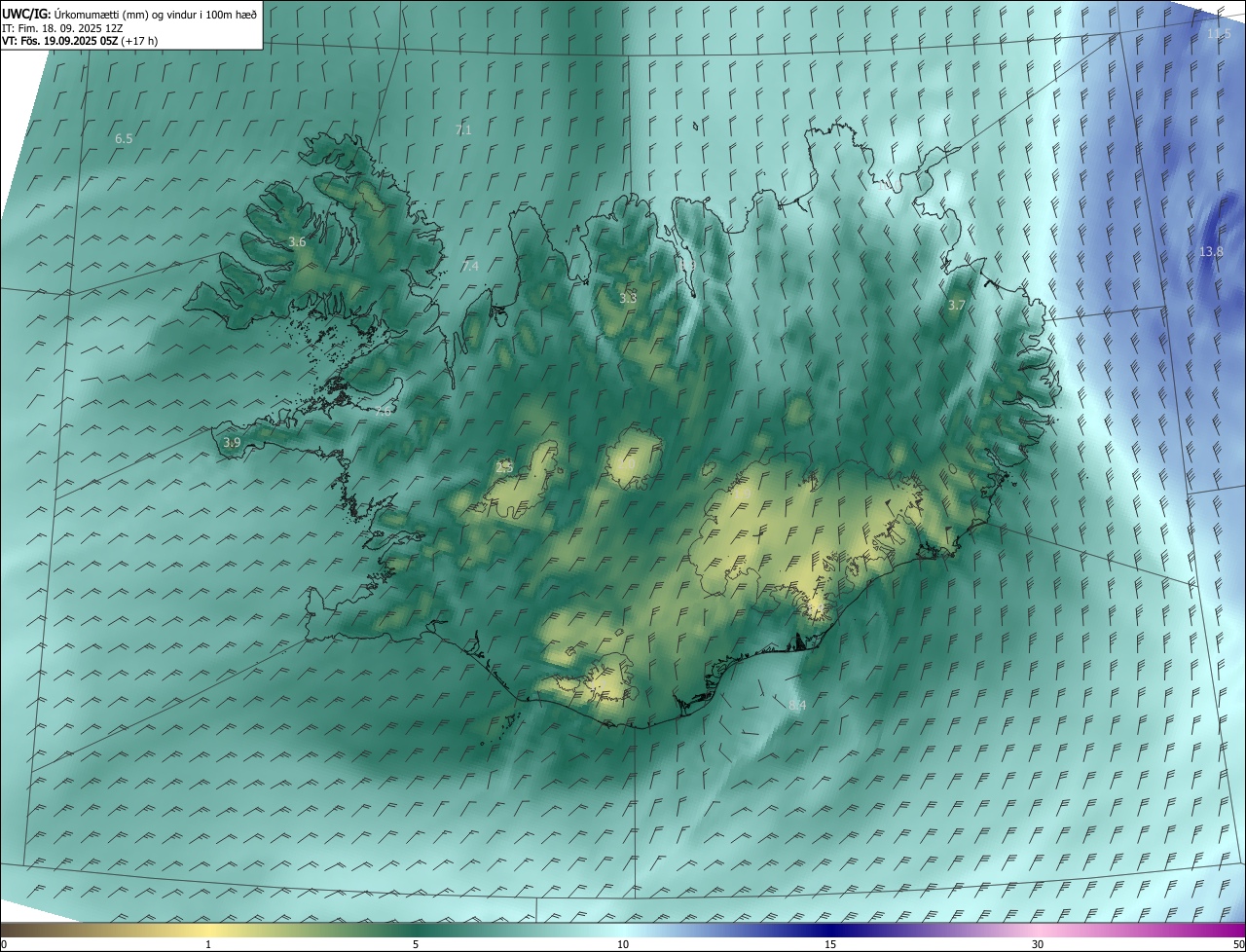Click the '2.0' value on the small glacier
The height and width of the screenshot is (952, 1246).
[x=626, y=464]
